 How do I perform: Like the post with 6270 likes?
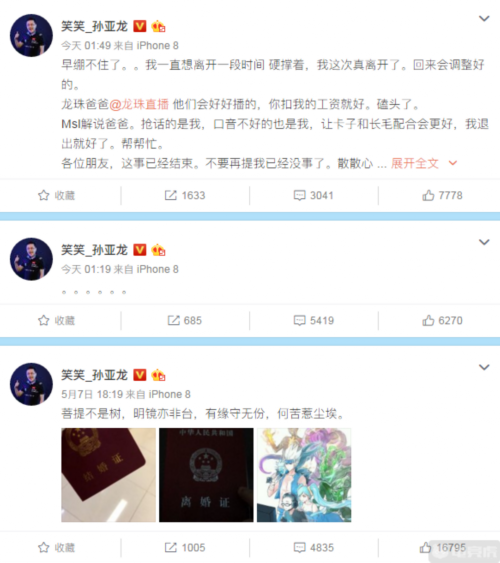442,320
